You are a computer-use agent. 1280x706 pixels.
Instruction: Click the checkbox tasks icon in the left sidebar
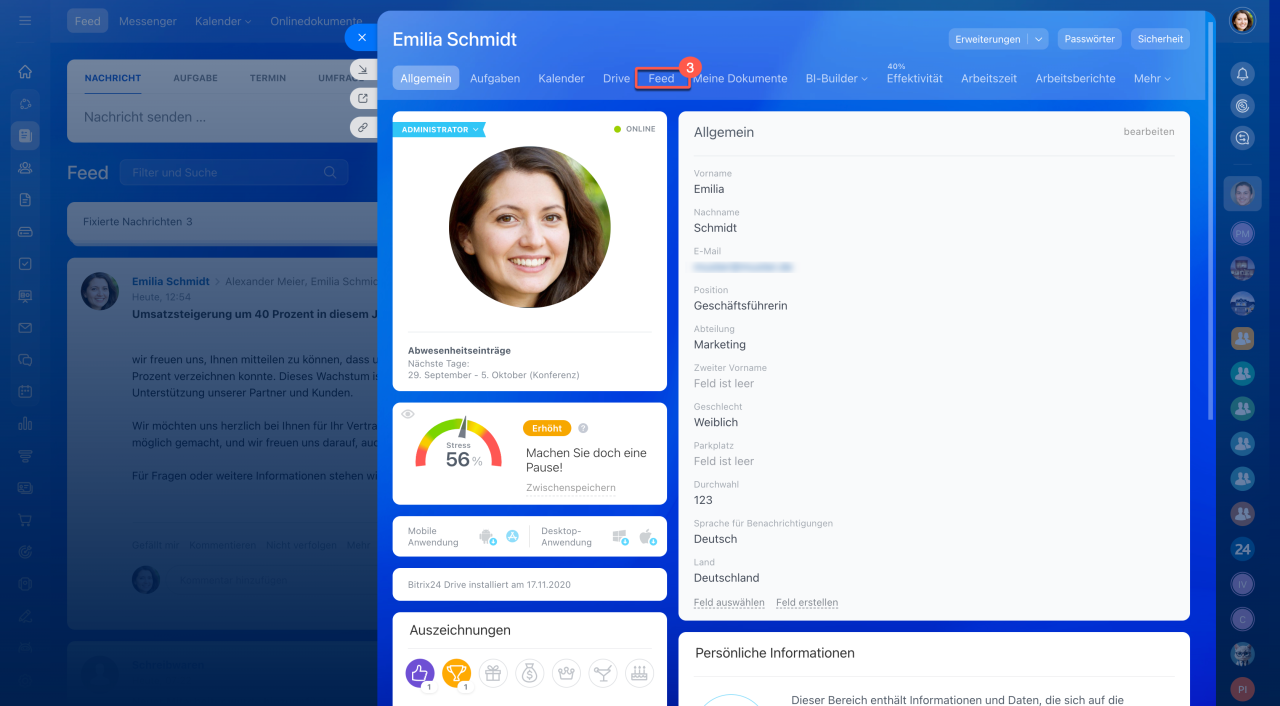tap(25, 263)
